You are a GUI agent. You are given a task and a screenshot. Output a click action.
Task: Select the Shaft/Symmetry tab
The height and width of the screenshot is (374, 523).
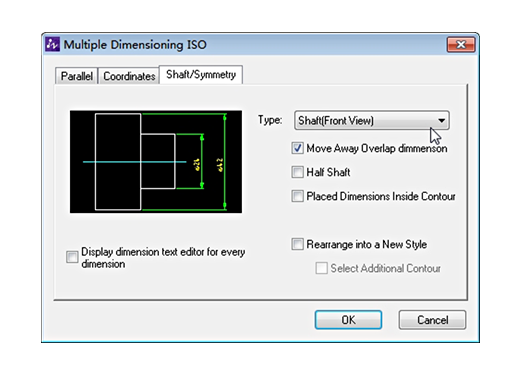(201, 74)
